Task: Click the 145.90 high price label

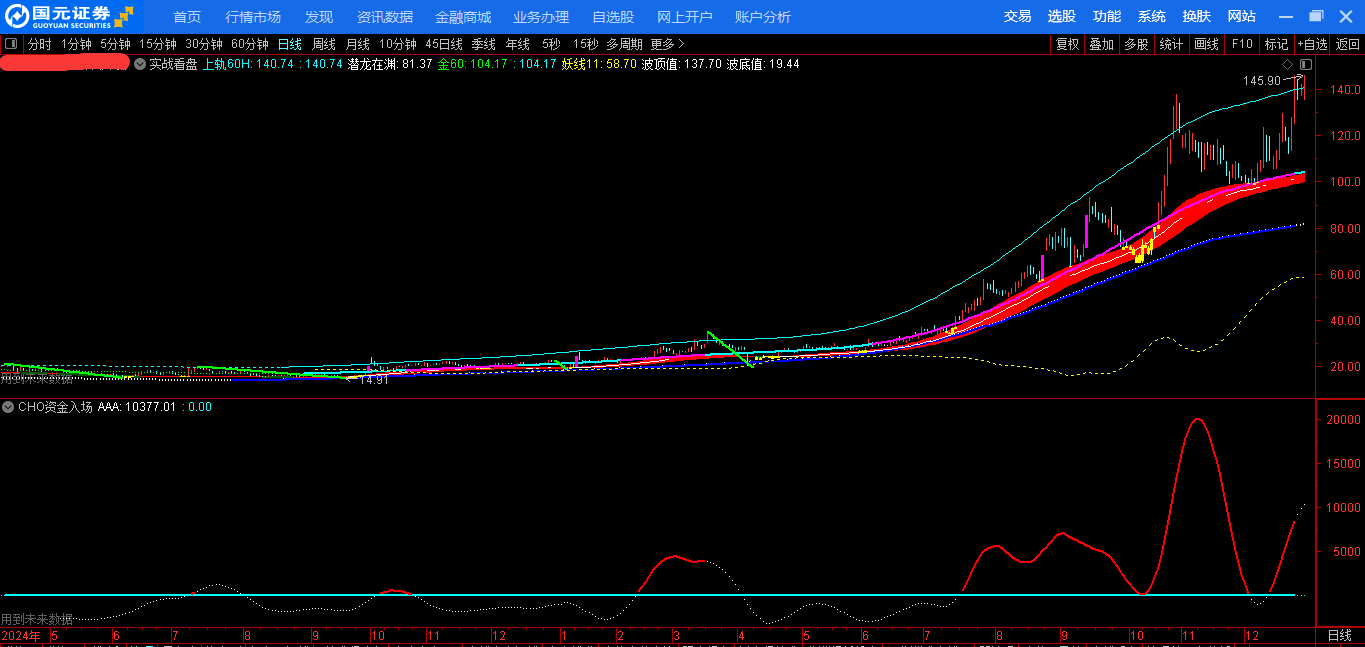Action: 1262,81
